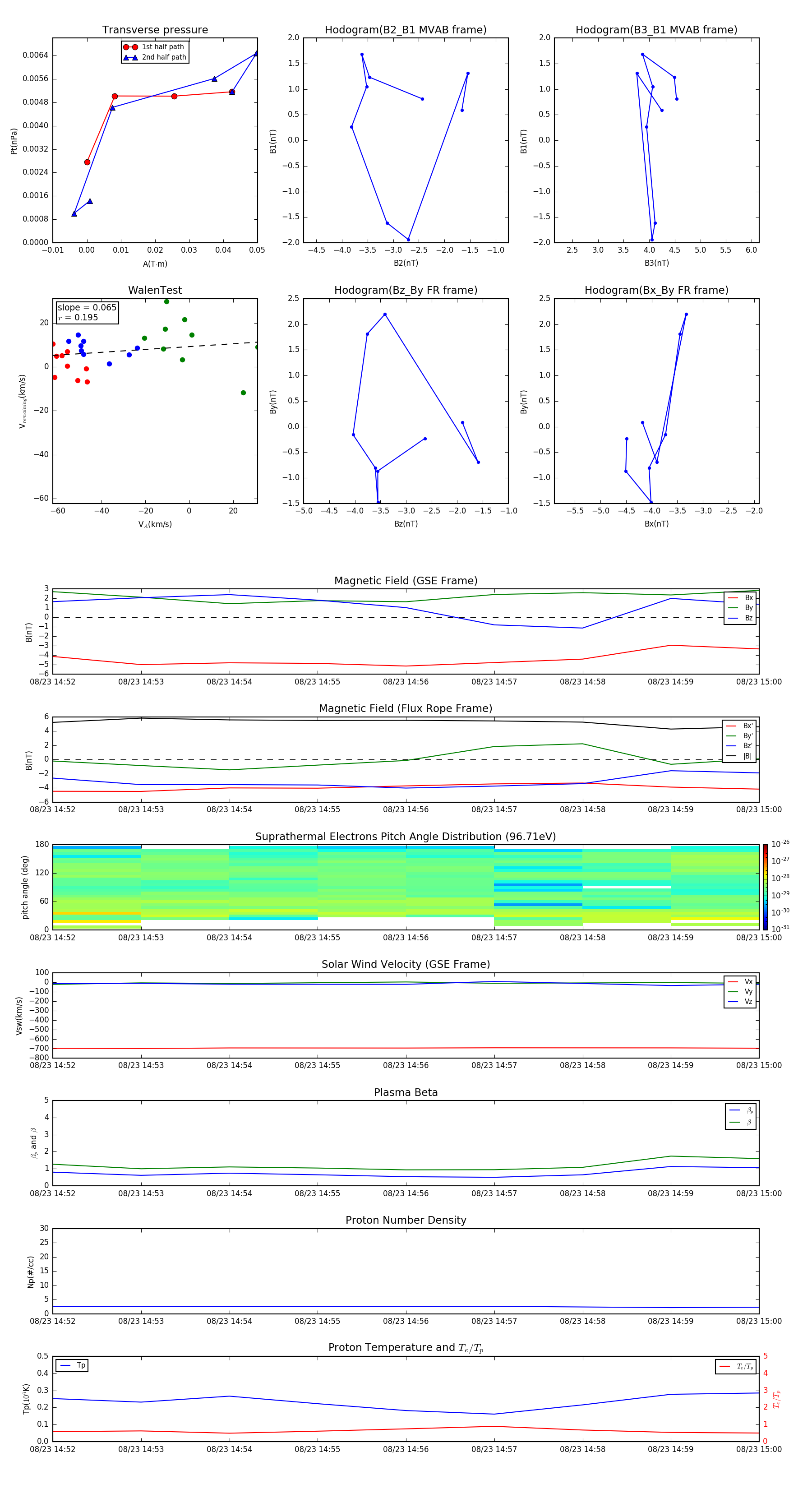Click the 'Bx(nT)' x-axis label
This screenshot has height=1489, width=812.
[x=656, y=524]
